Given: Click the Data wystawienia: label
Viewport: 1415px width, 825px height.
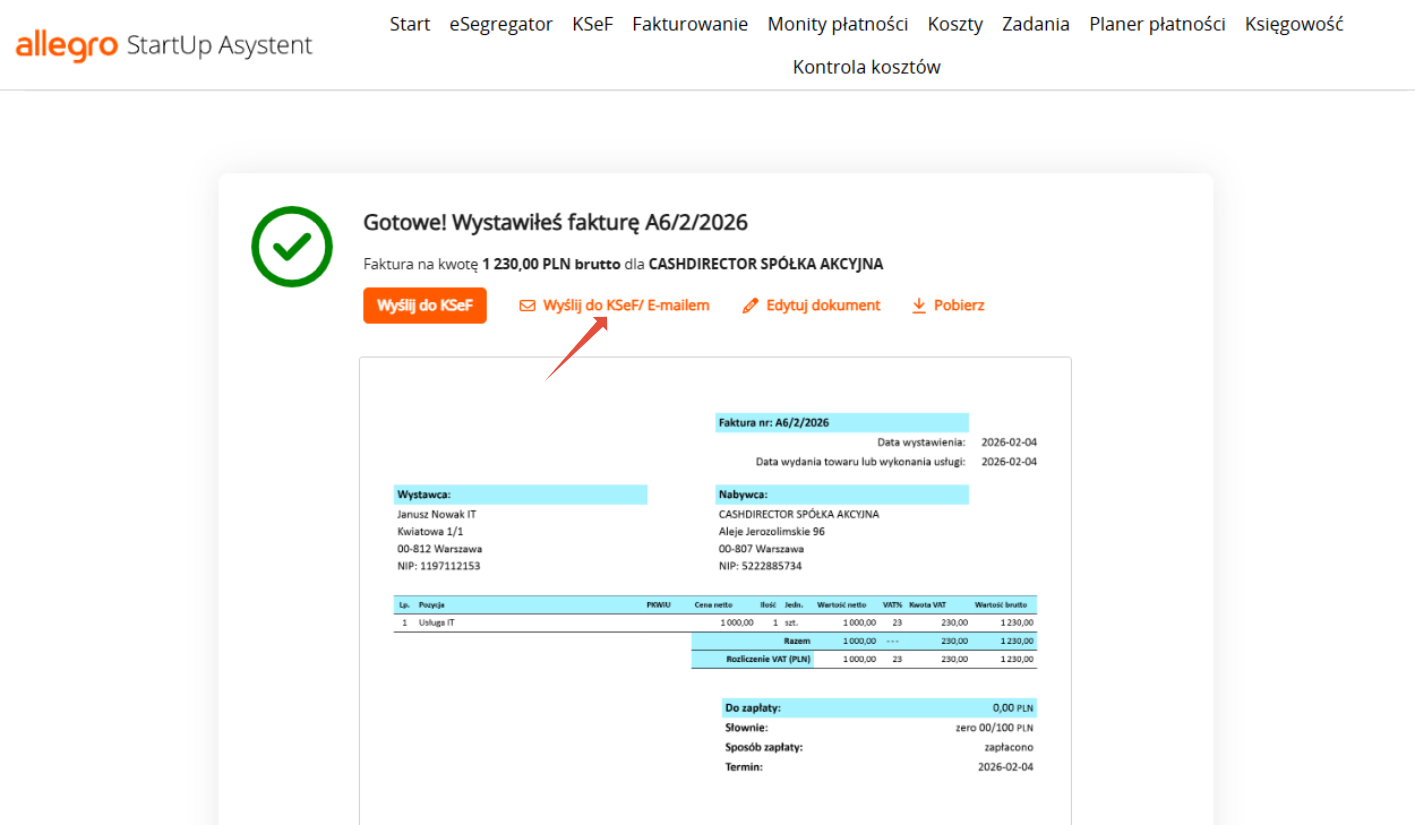Looking at the screenshot, I should click(921, 442).
